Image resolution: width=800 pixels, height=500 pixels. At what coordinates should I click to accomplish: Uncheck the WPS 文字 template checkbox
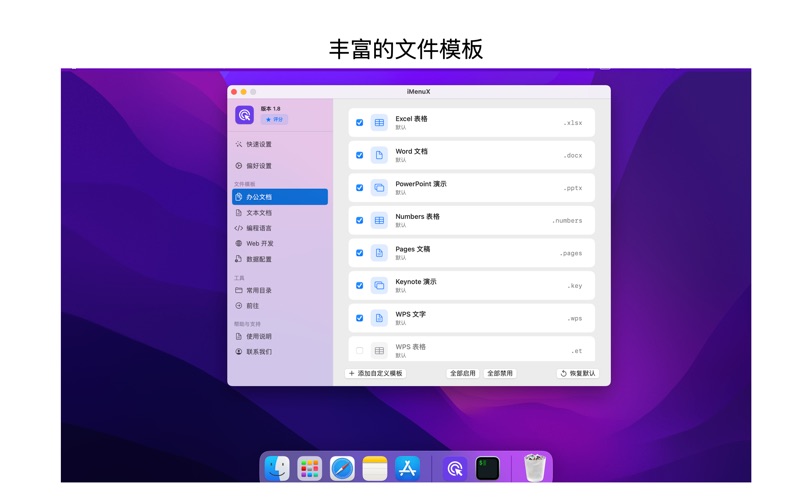coord(359,318)
